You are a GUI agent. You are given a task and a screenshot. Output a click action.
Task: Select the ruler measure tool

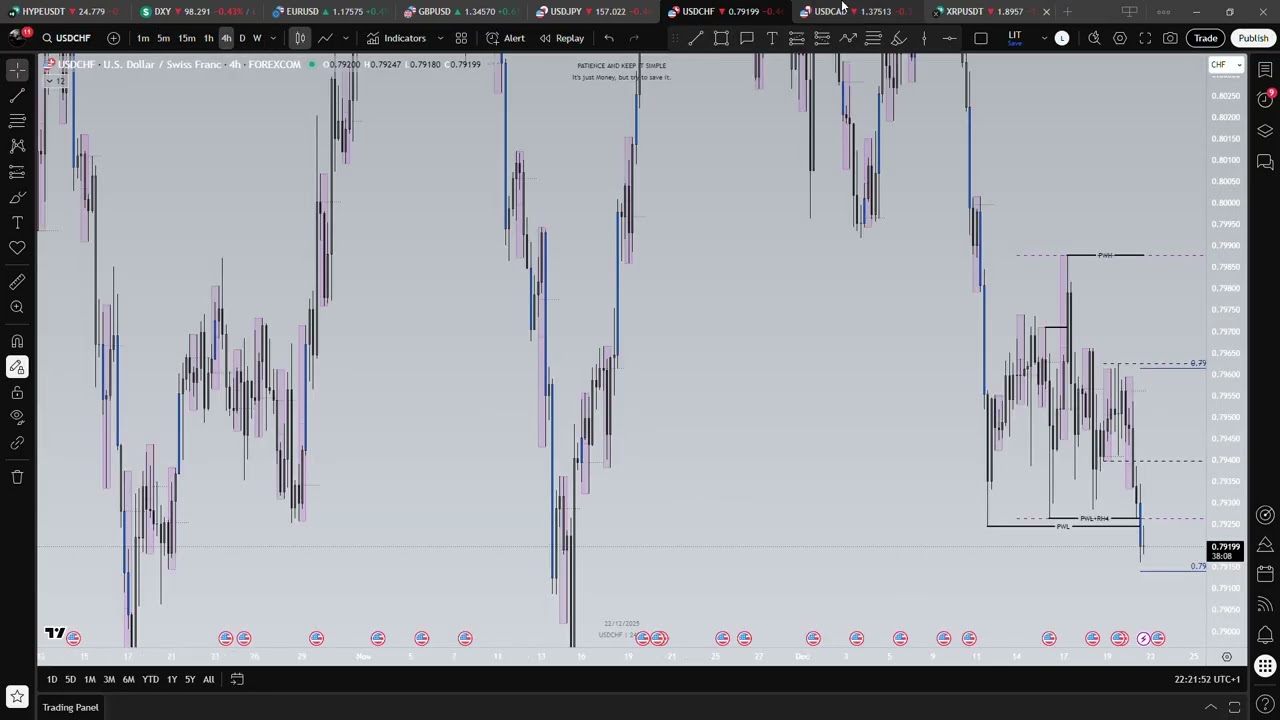[x=17, y=282]
